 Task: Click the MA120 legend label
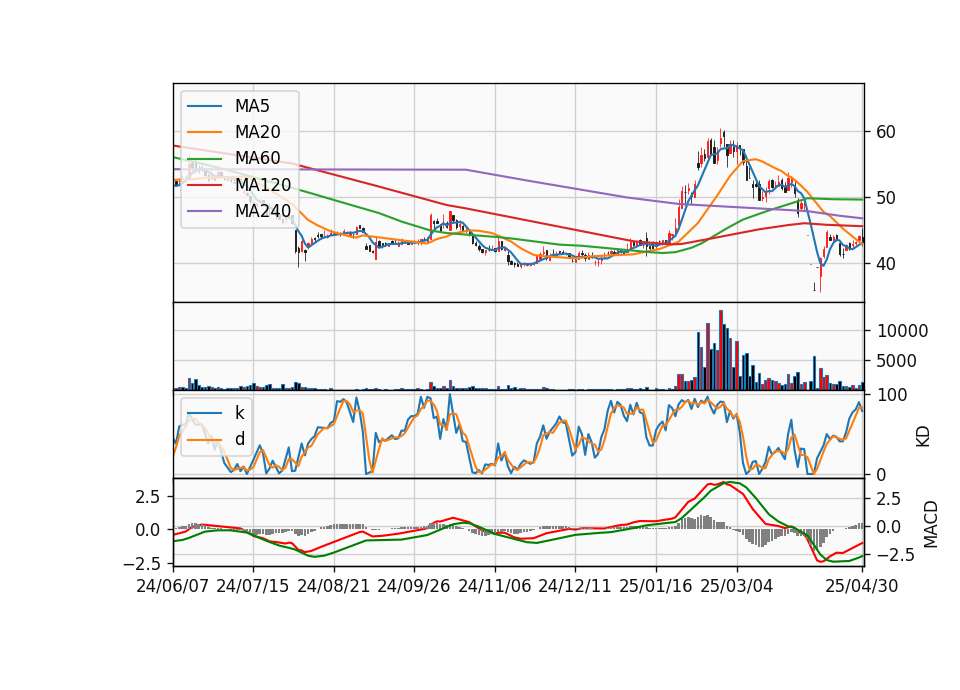tap(263, 184)
